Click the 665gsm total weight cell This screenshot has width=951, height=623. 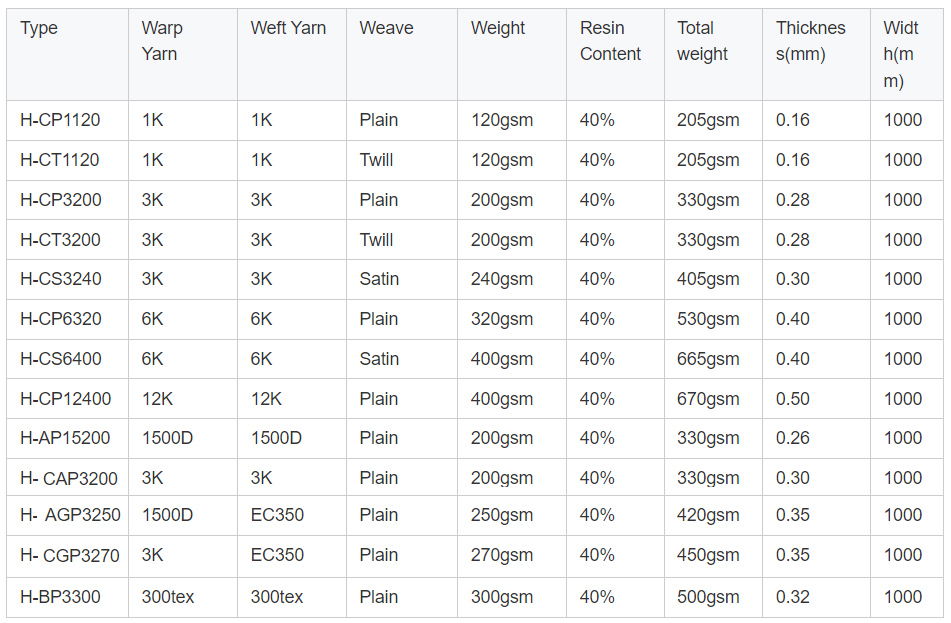pos(708,359)
